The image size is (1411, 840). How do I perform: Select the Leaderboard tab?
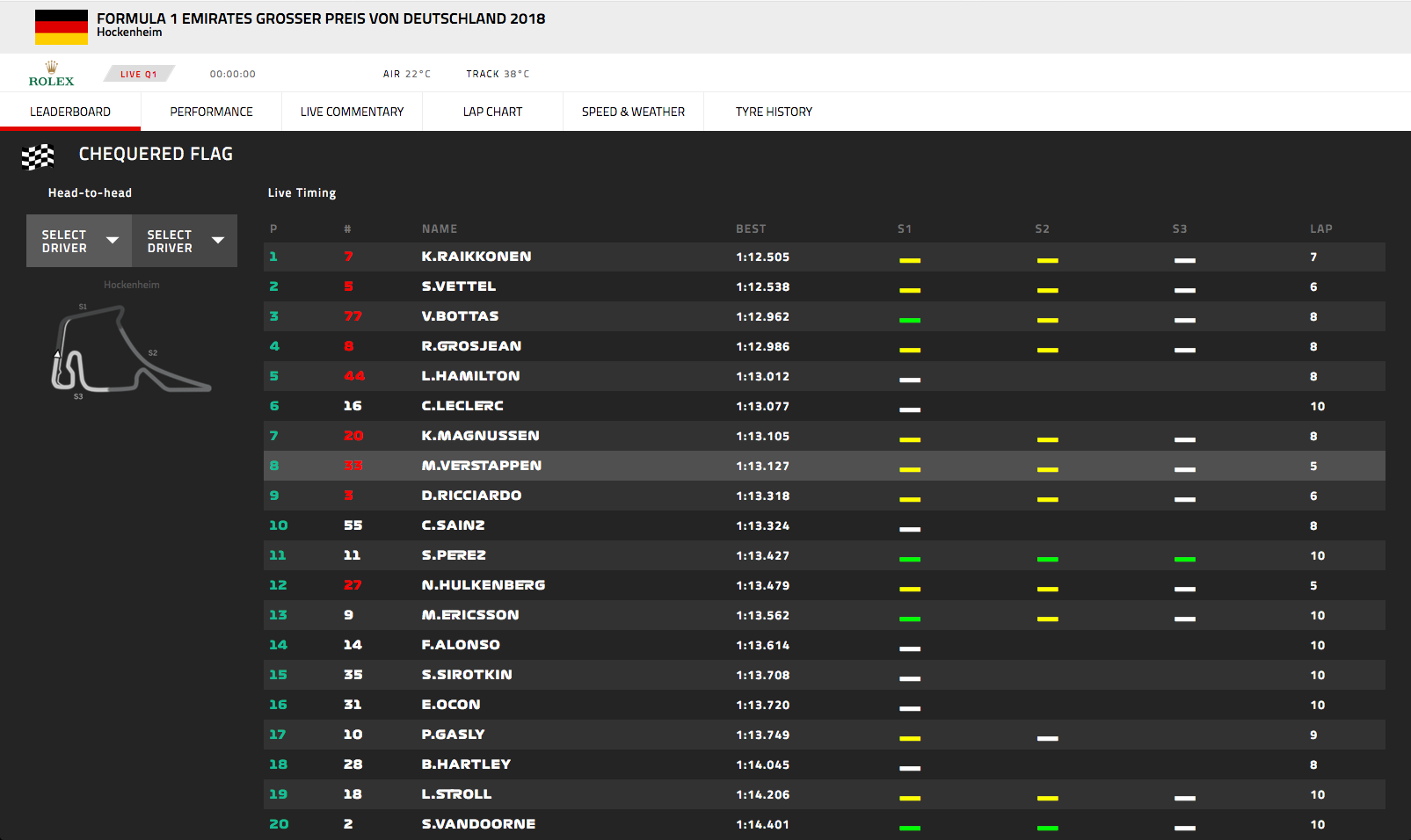tap(70, 112)
